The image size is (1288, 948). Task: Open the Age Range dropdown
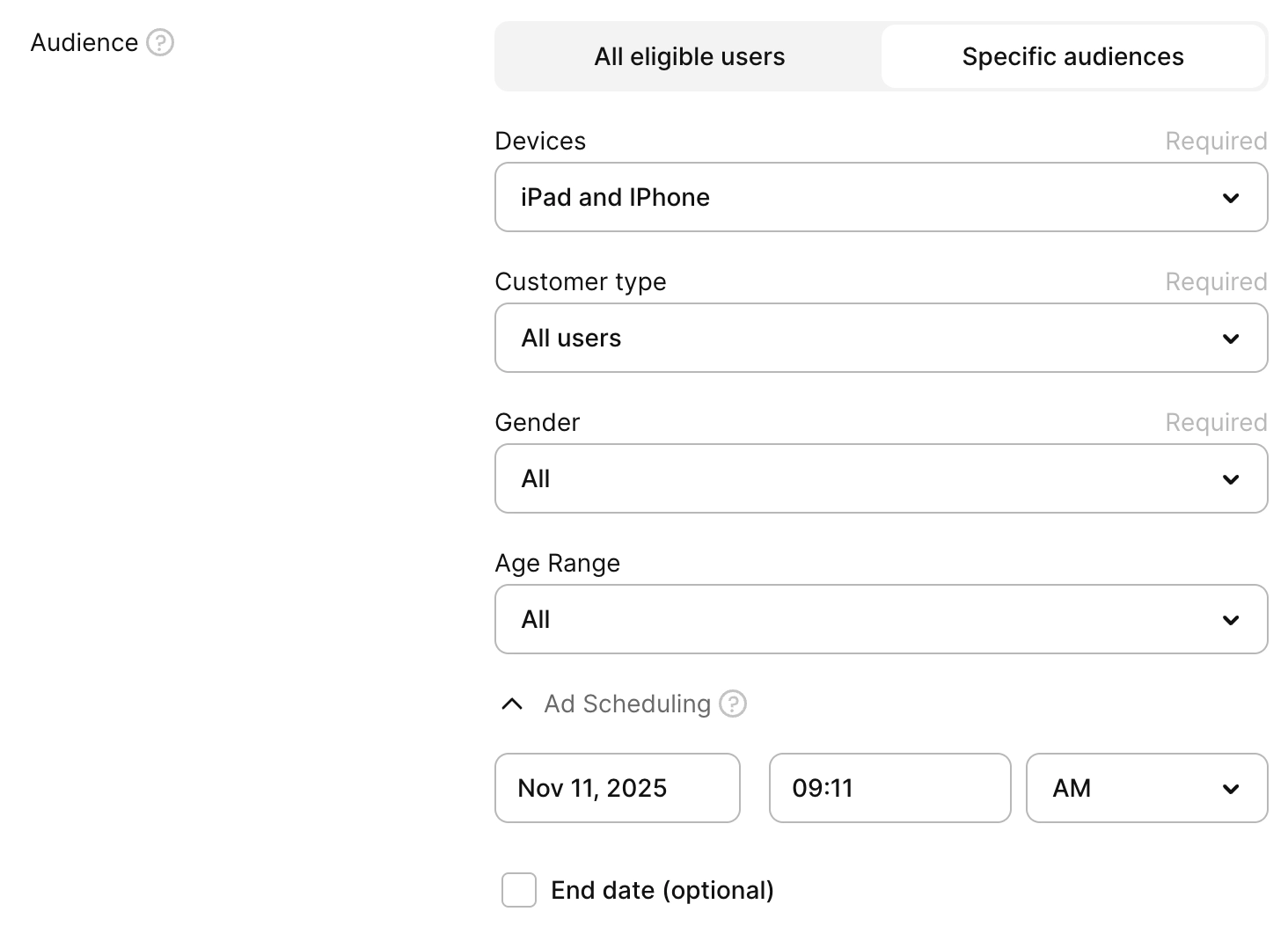(x=880, y=619)
